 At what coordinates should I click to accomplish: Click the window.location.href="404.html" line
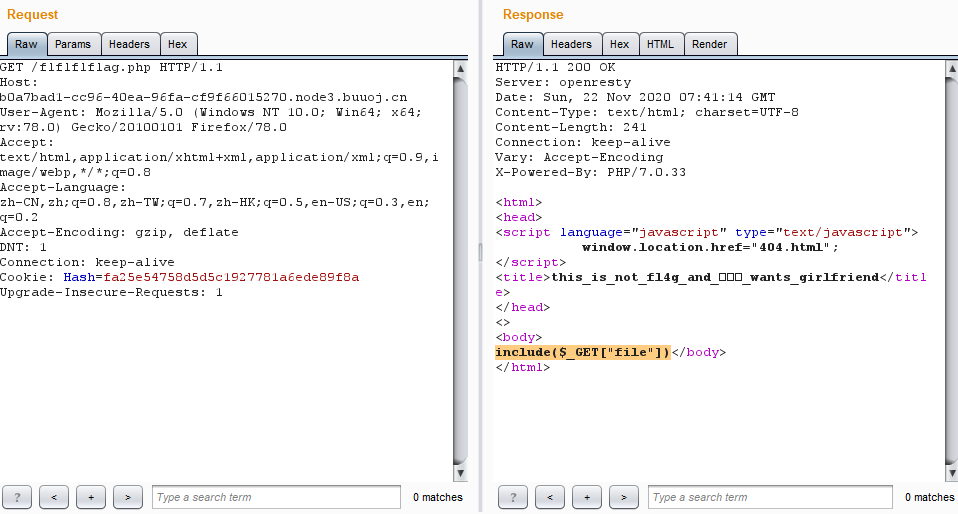[711, 248]
